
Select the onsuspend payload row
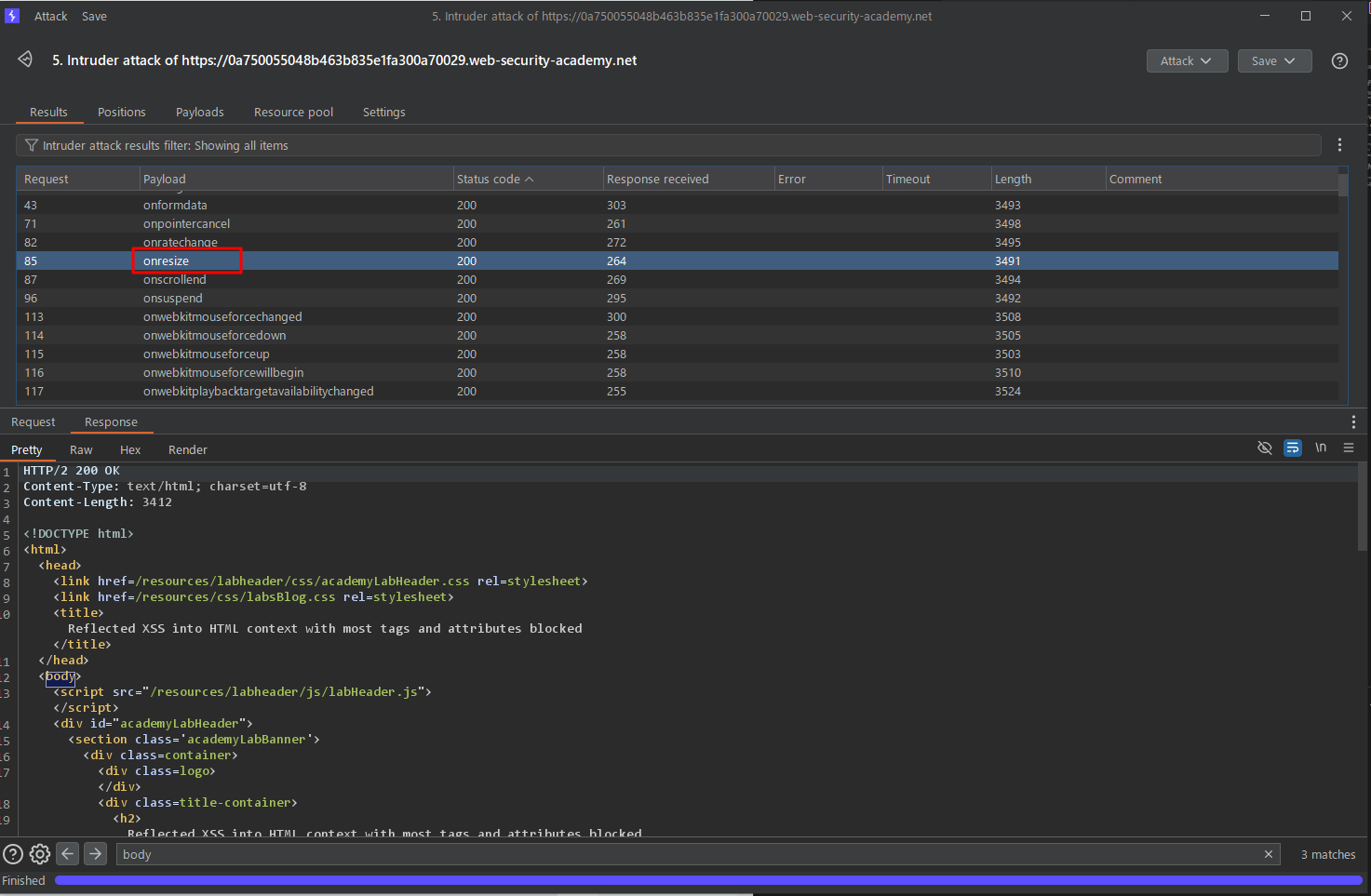[678, 298]
